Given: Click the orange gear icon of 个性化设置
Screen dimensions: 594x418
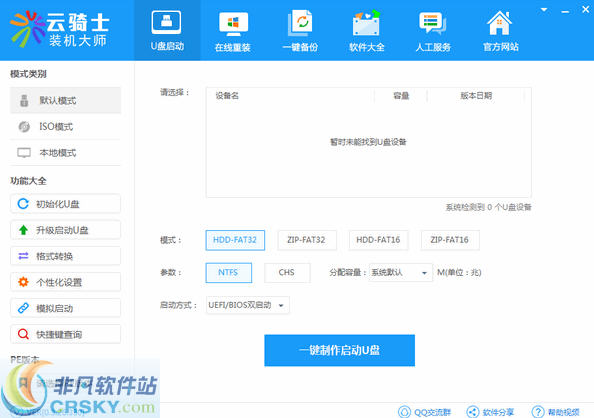Looking at the screenshot, I should pos(23,282).
